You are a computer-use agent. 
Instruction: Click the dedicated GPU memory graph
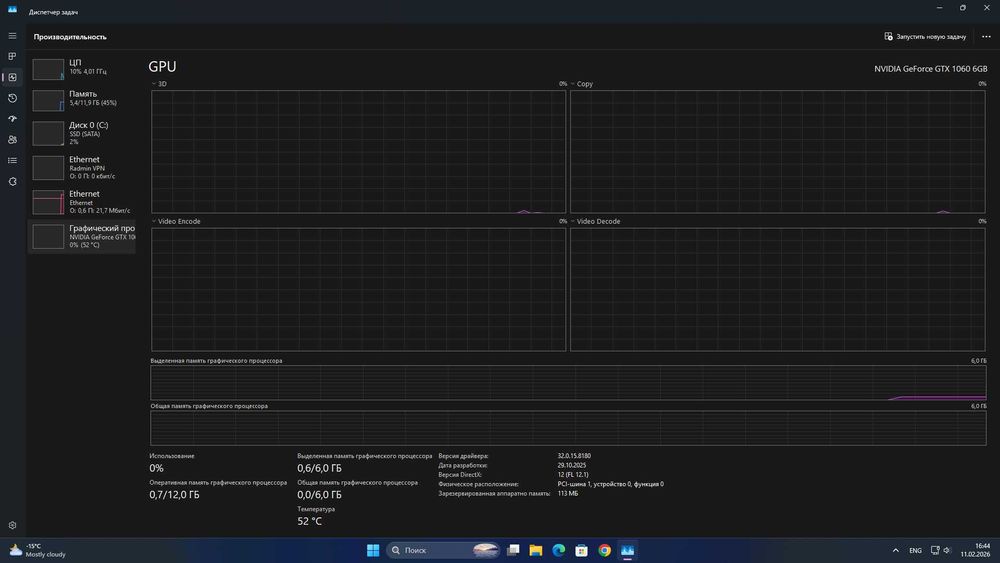pos(568,383)
